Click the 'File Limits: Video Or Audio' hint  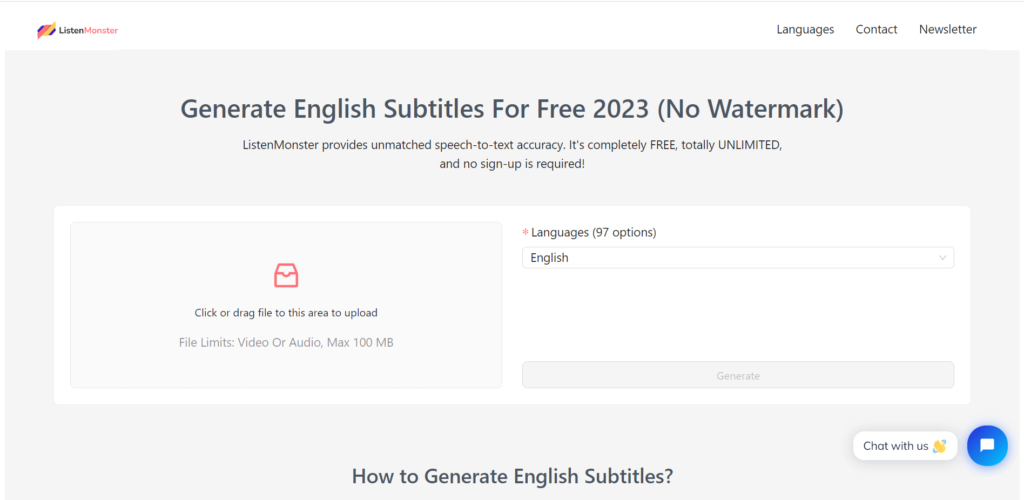coord(286,342)
